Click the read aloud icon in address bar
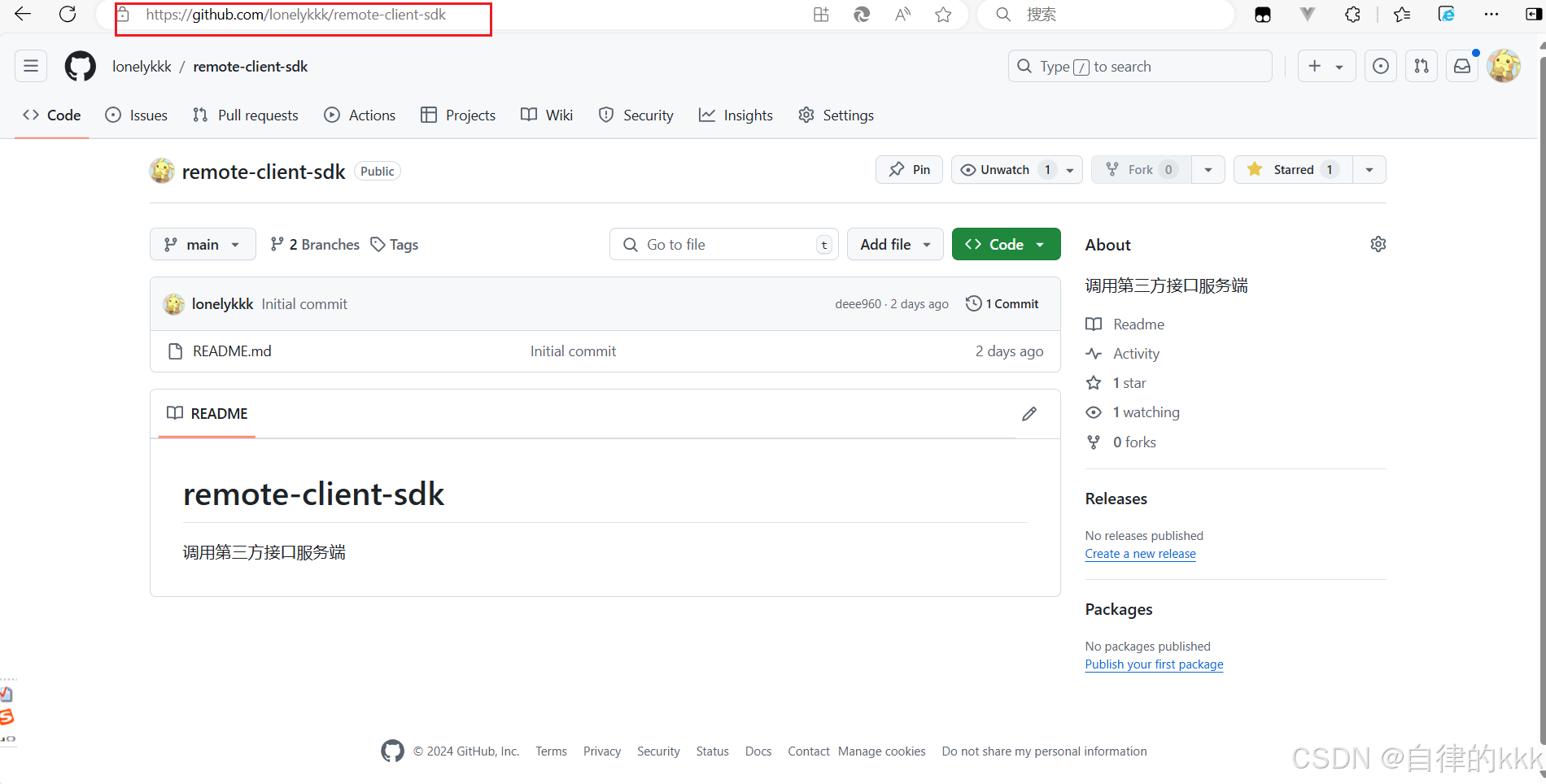Viewport: 1546px width, 784px height. click(902, 14)
